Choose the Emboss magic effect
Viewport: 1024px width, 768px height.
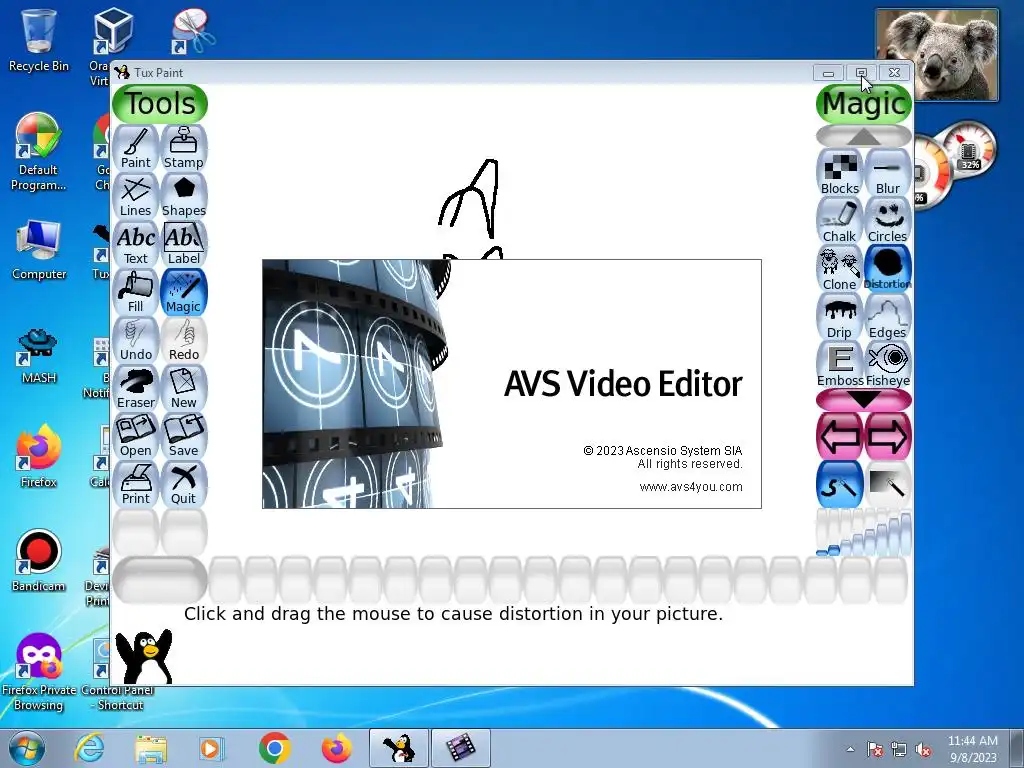(x=840, y=364)
